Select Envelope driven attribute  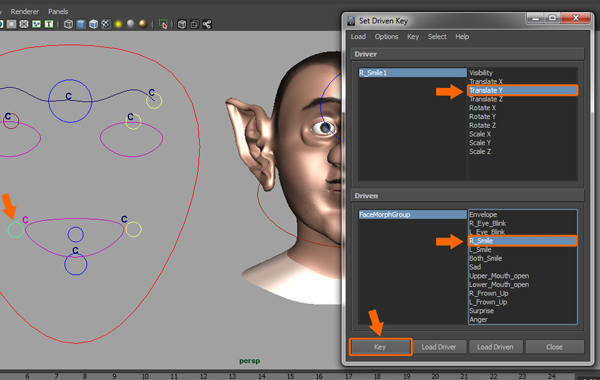click(x=483, y=215)
